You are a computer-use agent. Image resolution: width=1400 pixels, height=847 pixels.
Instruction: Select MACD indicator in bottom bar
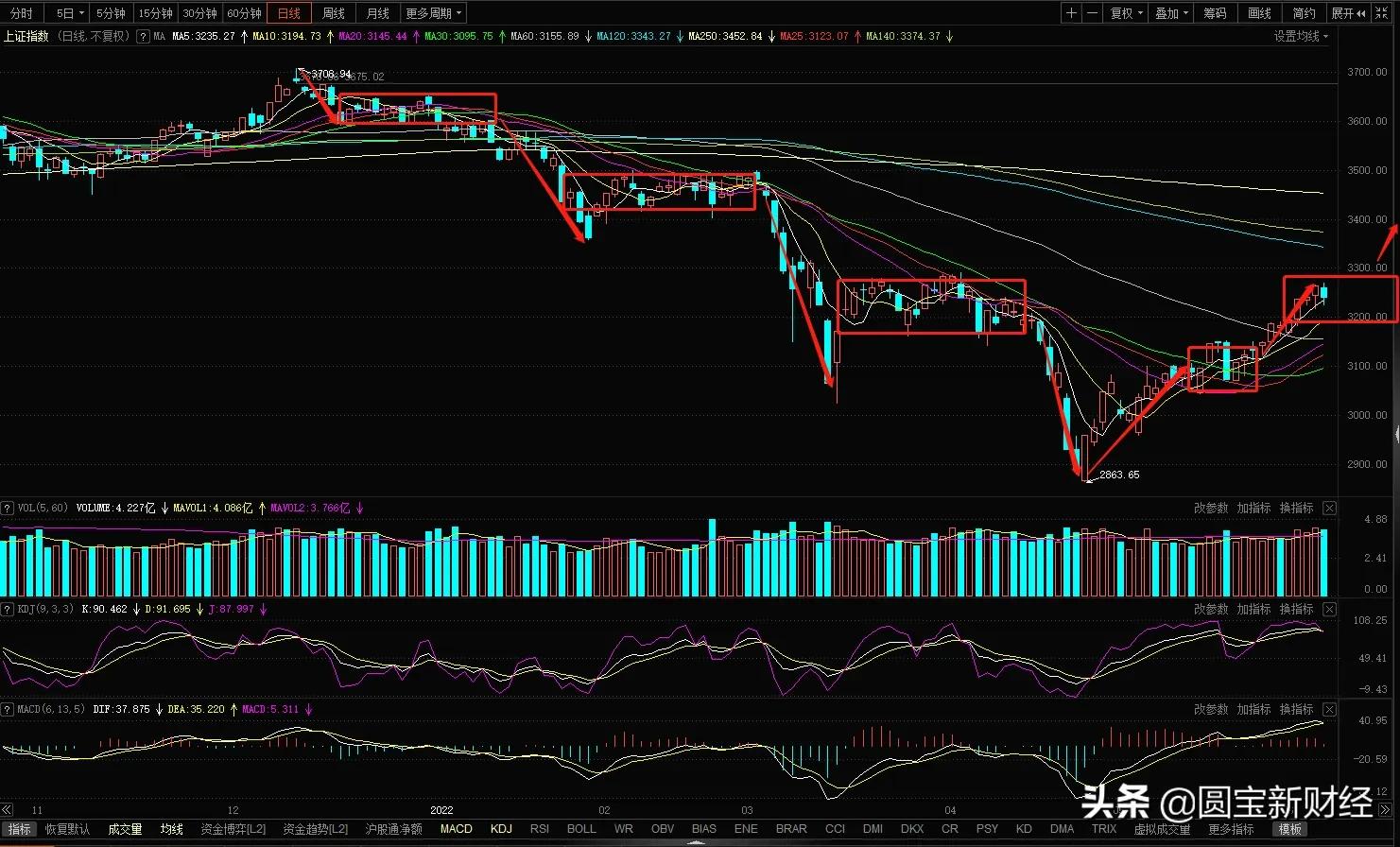point(457,829)
